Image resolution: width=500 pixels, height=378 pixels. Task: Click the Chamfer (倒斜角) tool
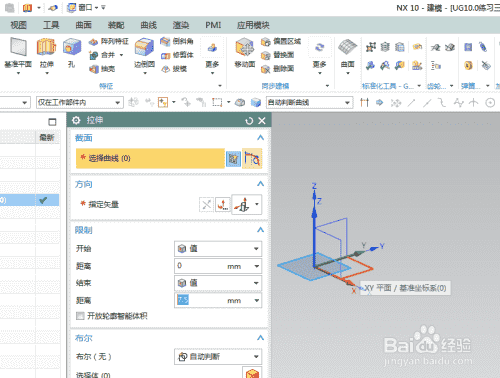[177, 41]
